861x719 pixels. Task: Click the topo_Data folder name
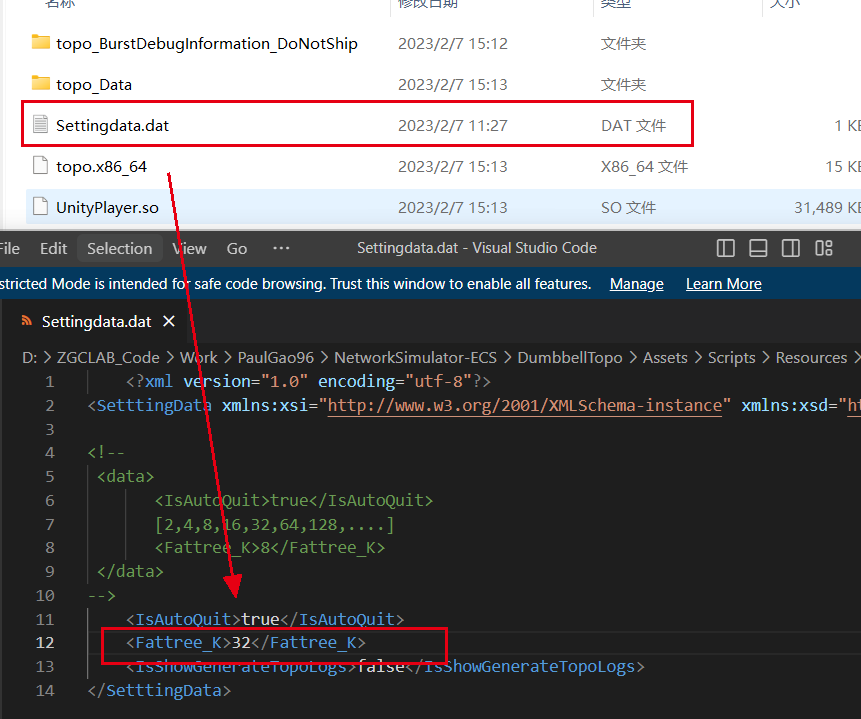[94, 85]
